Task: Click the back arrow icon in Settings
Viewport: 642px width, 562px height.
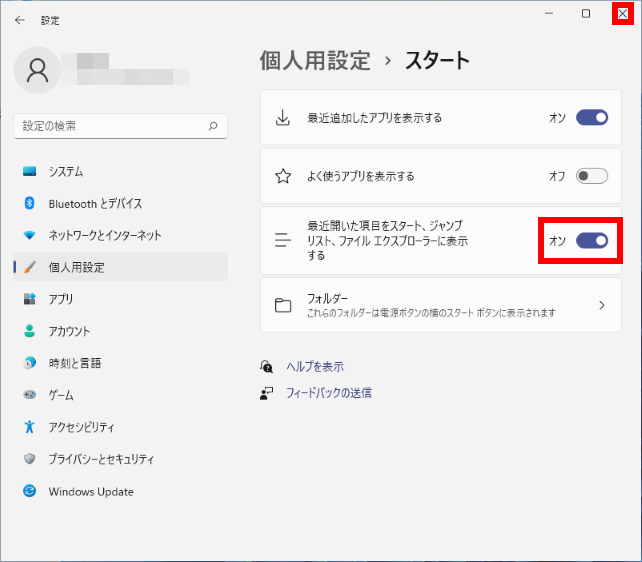Action: coord(19,20)
